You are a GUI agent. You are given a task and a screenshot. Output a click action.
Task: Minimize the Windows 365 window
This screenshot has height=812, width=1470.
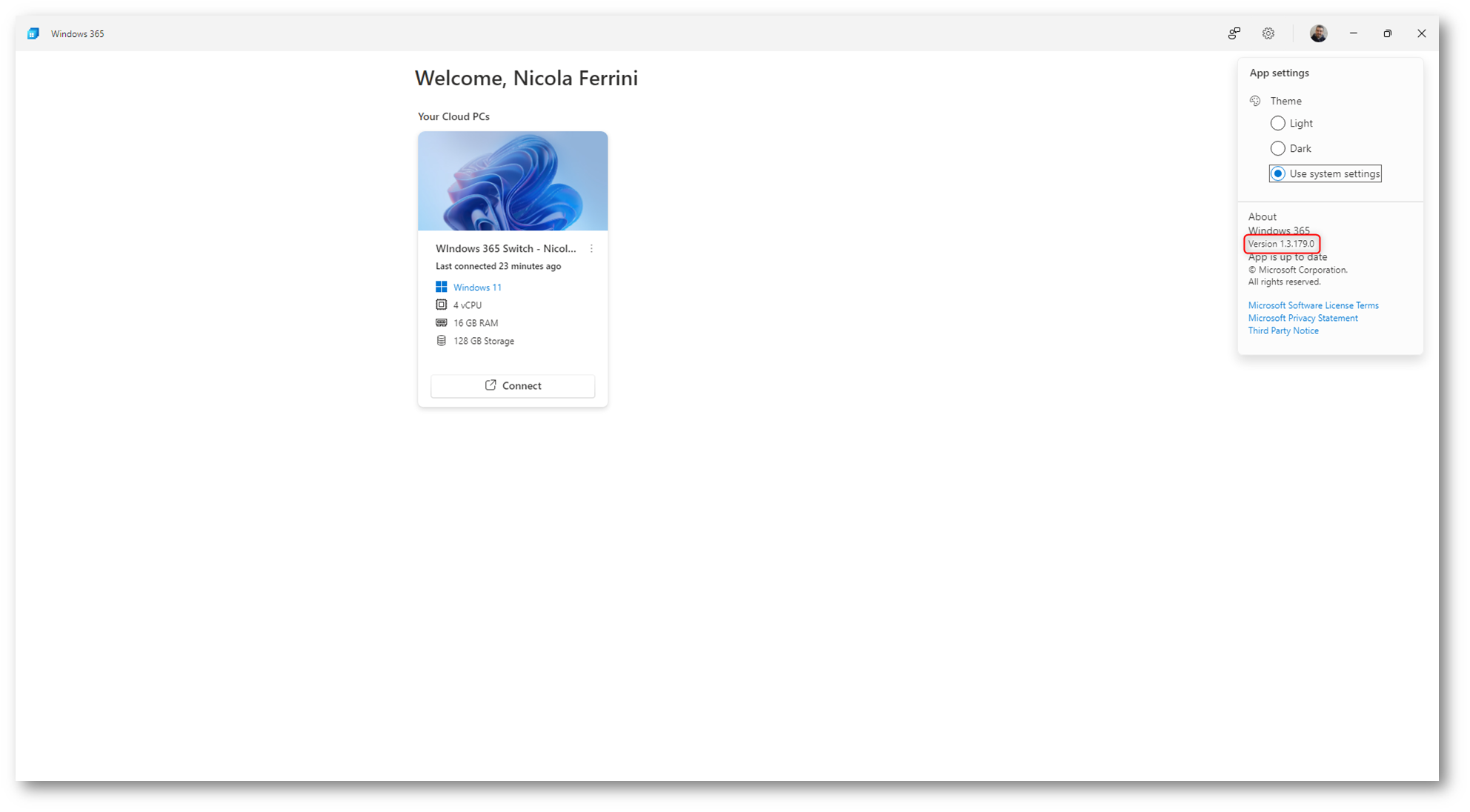(1353, 33)
